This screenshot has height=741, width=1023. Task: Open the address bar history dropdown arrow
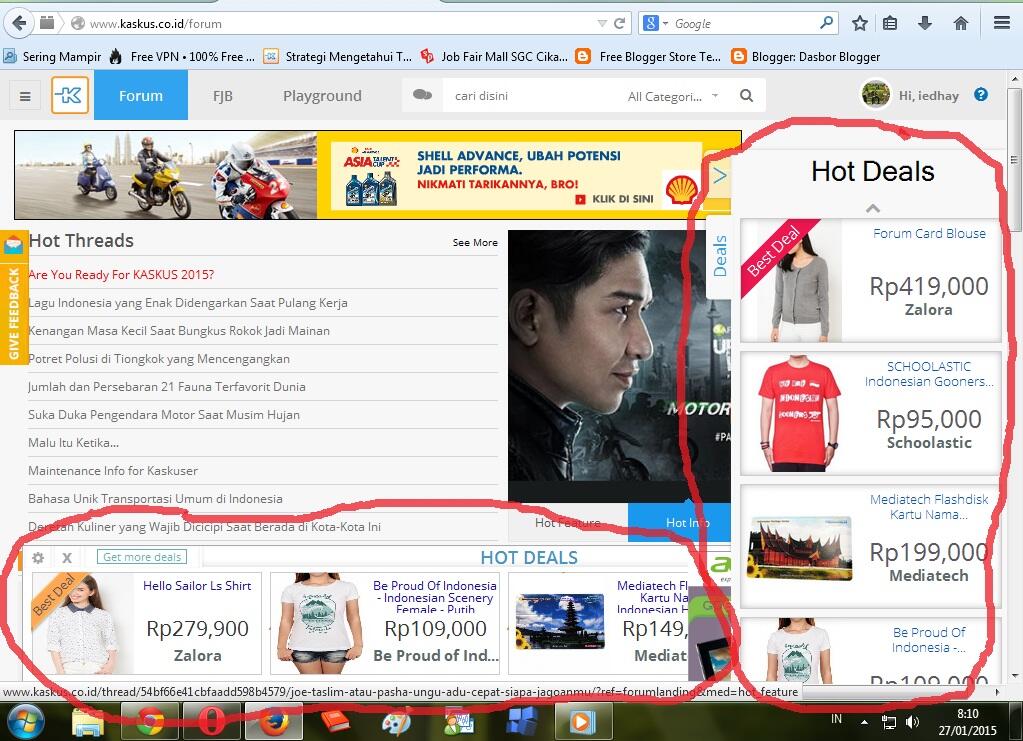click(602, 23)
